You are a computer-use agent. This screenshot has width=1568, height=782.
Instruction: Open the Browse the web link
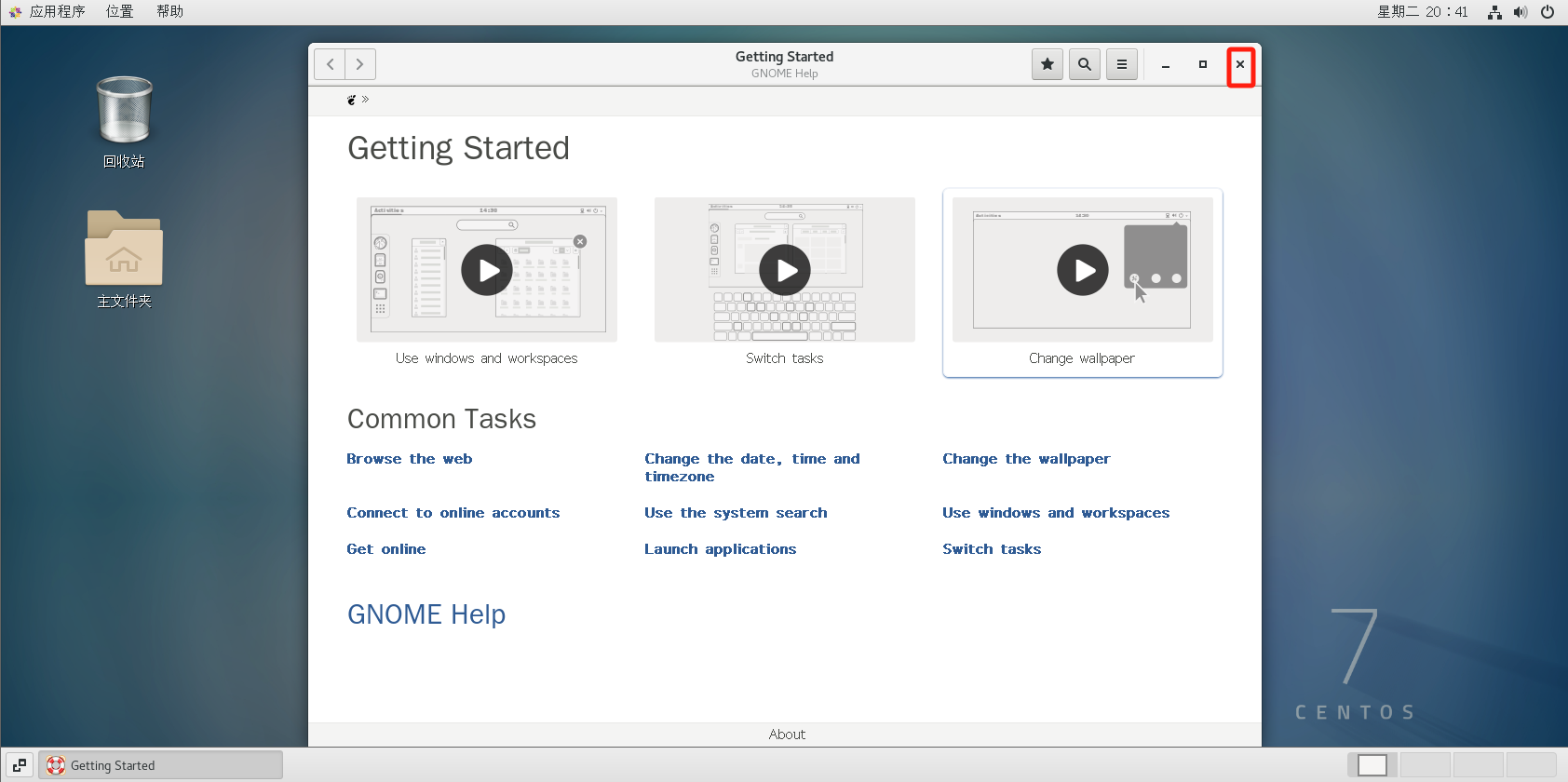pos(410,459)
